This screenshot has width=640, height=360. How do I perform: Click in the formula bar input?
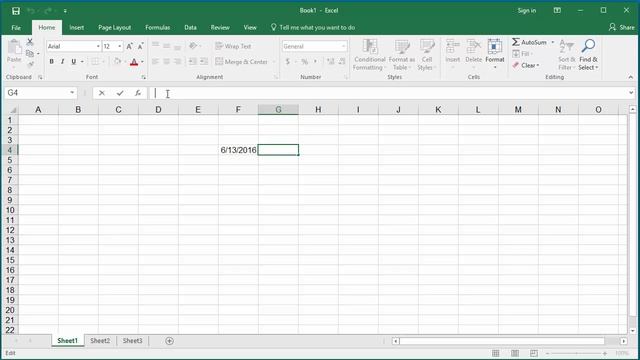click(x=388, y=93)
